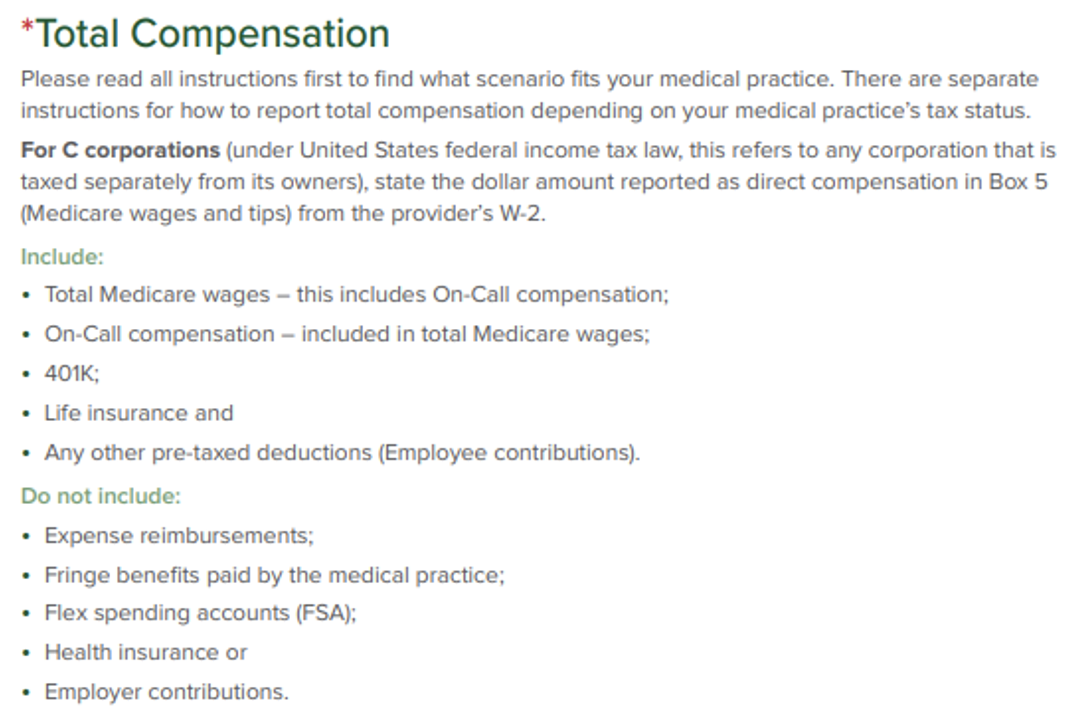Click the "401K;" bullet item
This screenshot has height=710, width=1092.
[x=72, y=374]
